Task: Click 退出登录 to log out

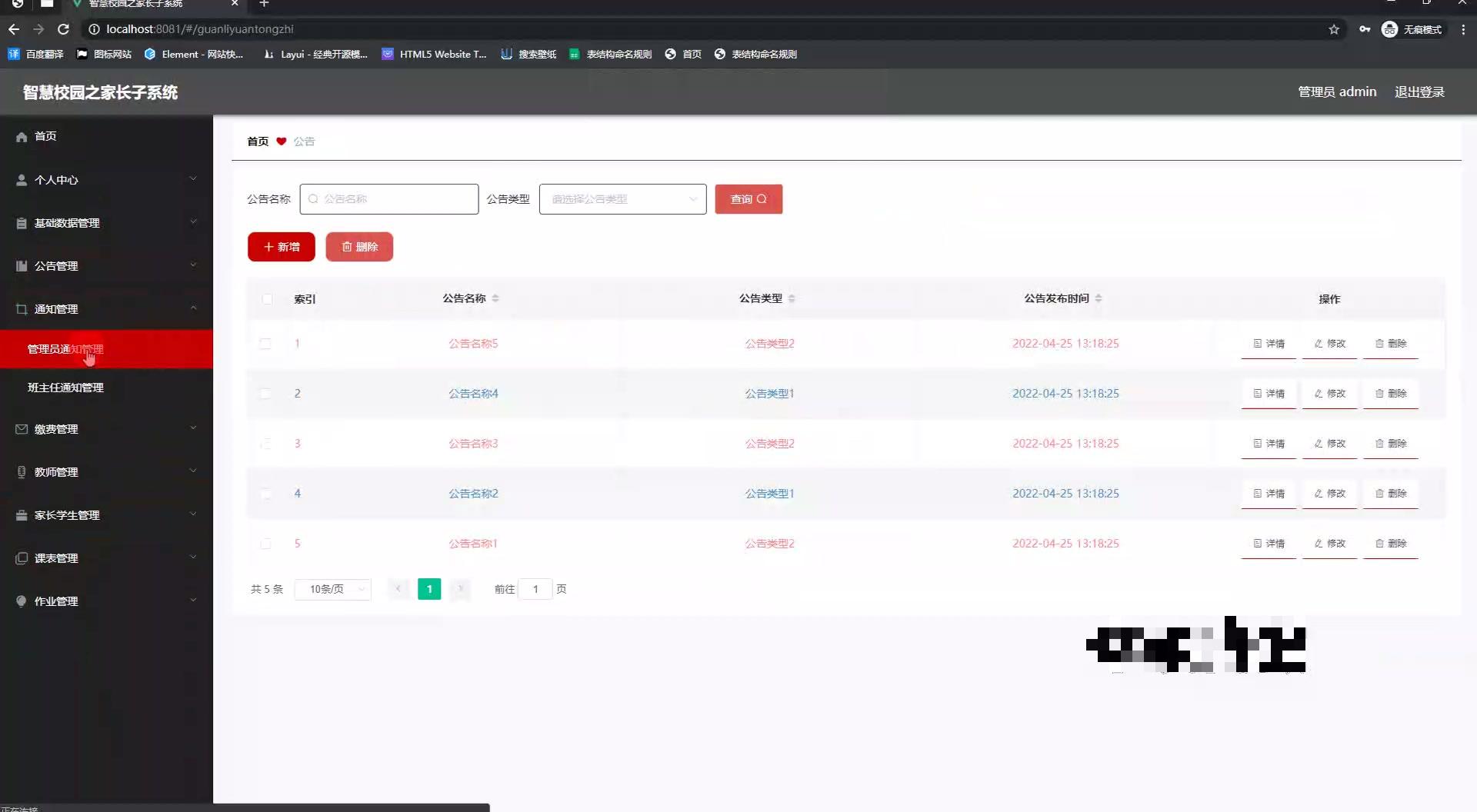Action: pyautogui.click(x=1419, y=92)
